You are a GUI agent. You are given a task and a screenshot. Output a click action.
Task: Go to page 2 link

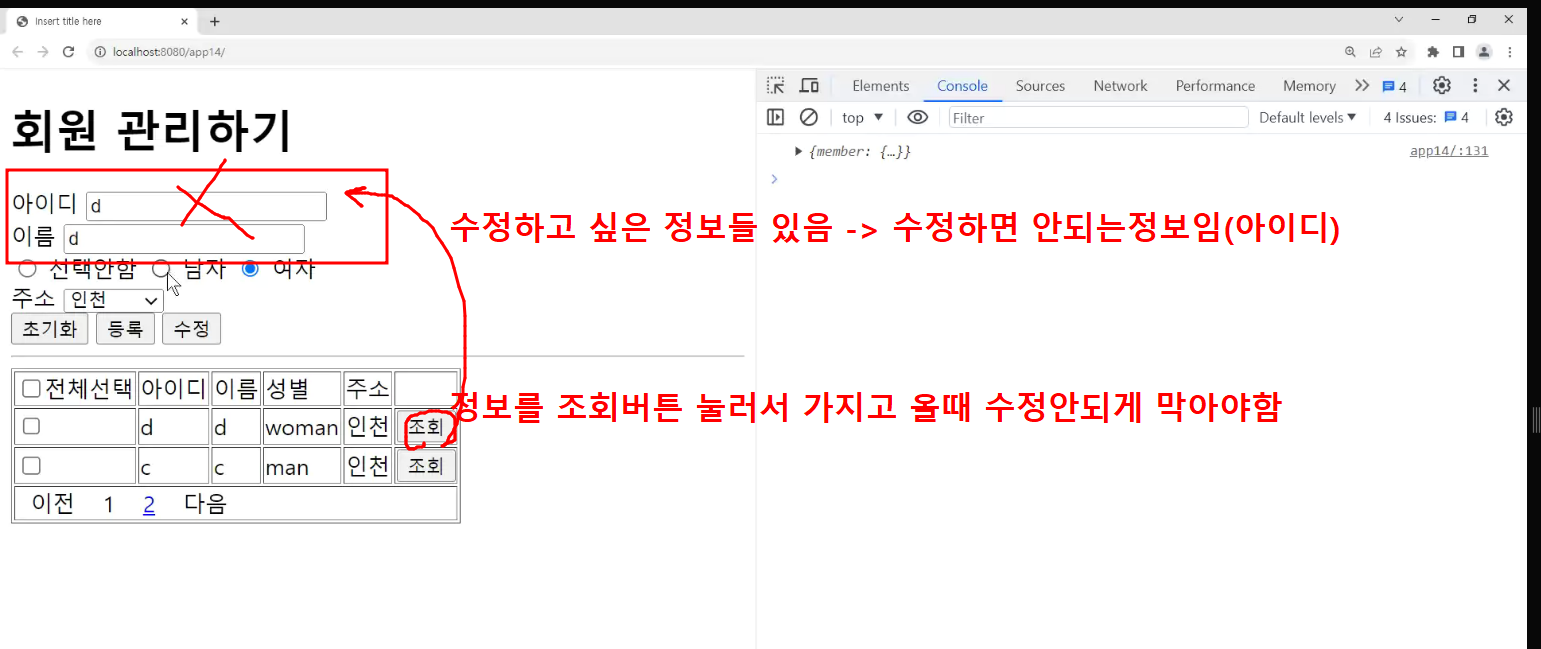click(x=149, y=504)
